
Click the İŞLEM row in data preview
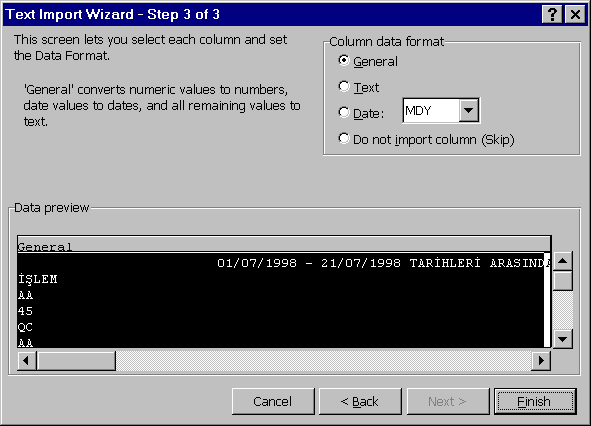tap(281, 279)
